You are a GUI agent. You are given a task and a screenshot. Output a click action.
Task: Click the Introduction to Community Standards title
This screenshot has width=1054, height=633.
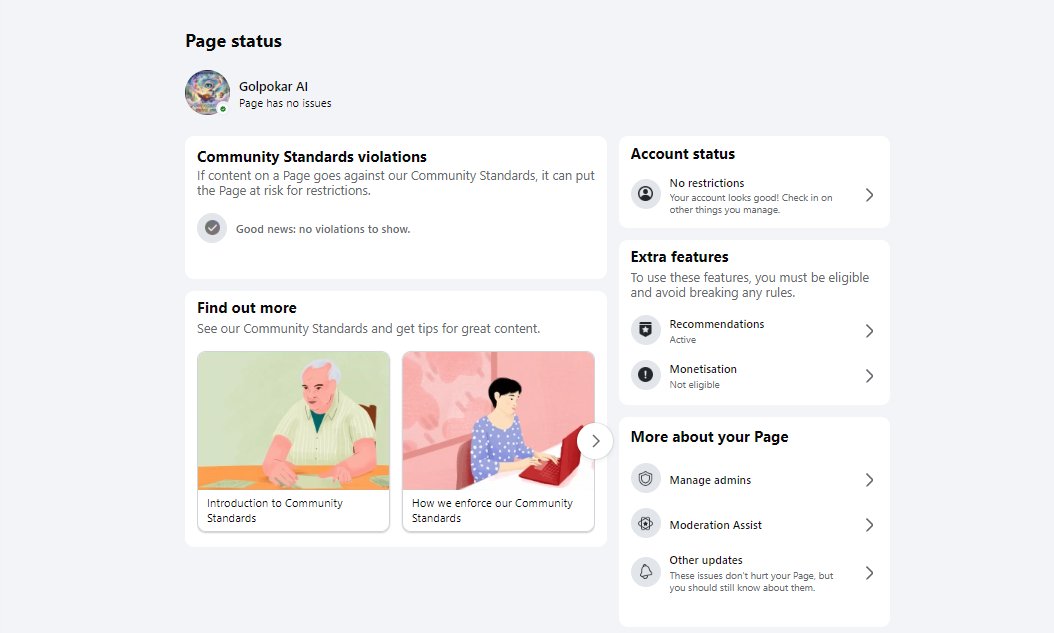point(274,511)
